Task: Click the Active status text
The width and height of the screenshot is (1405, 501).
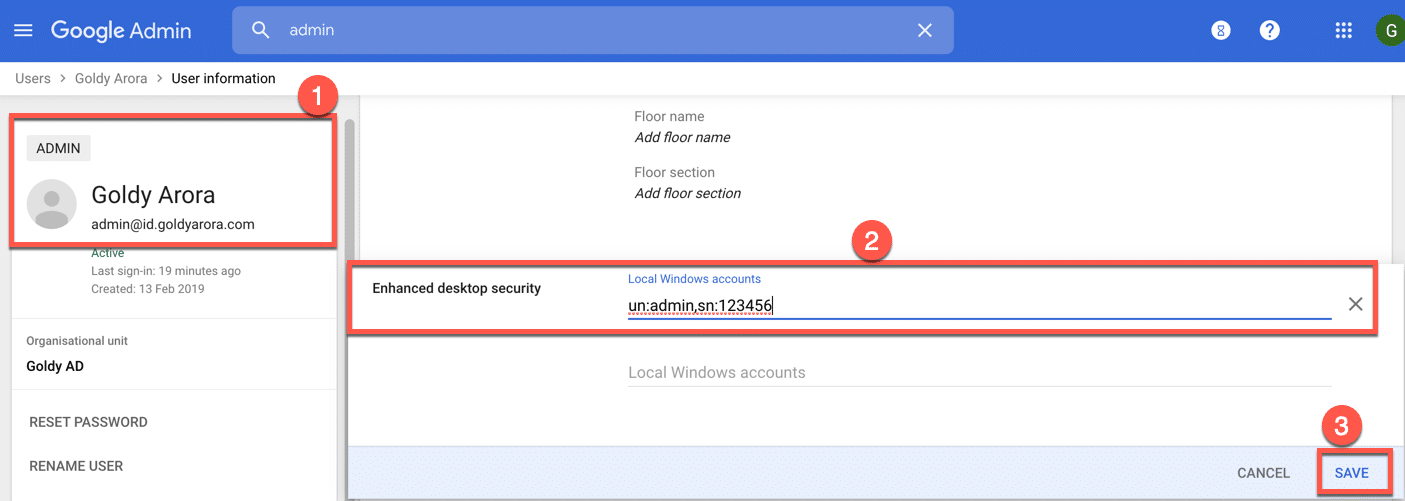Action: (x=107, y=253)
